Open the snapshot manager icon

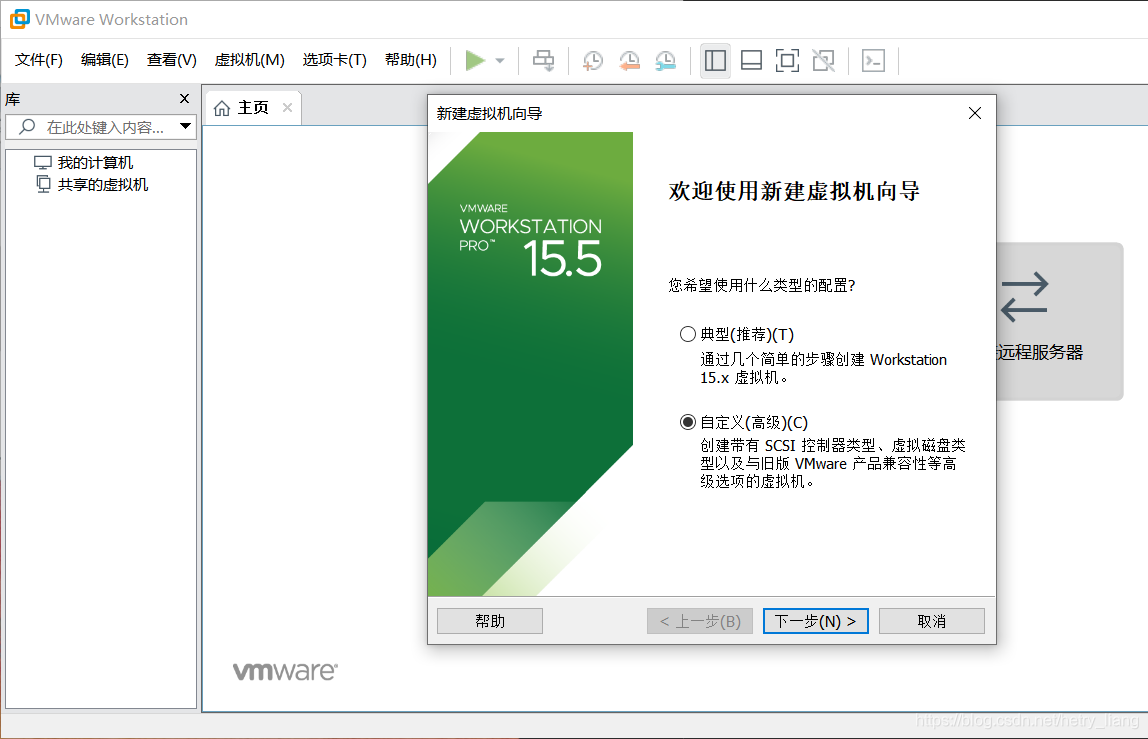pyautogui.click(x=666, y=60)
